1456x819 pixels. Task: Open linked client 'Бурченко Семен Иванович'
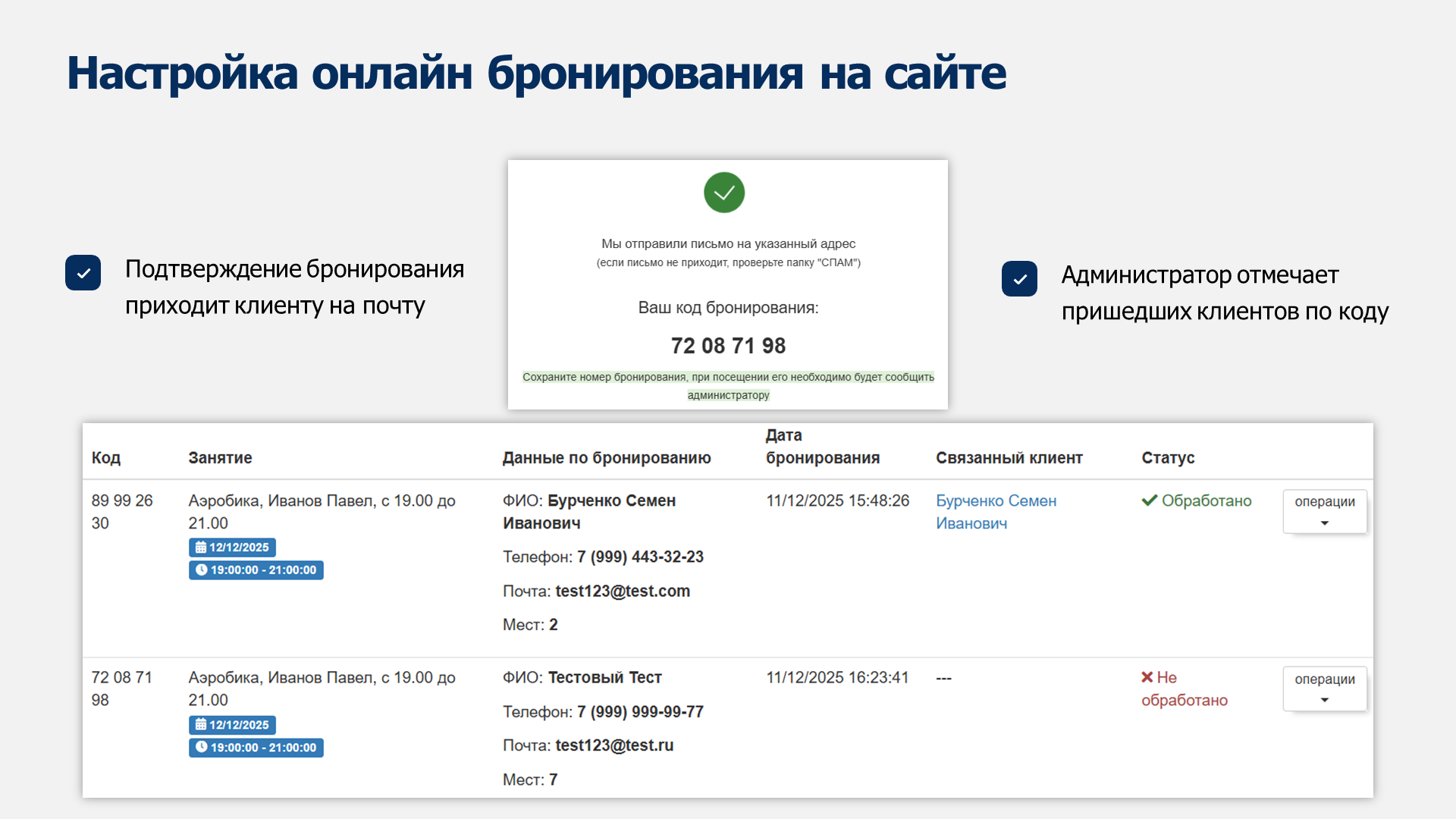point(996,512)
